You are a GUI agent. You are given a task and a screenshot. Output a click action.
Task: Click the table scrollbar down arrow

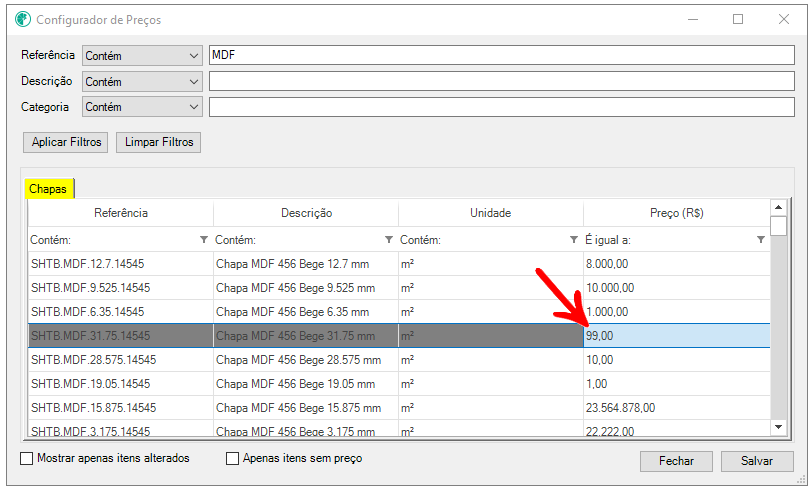[x=778, y=427]
